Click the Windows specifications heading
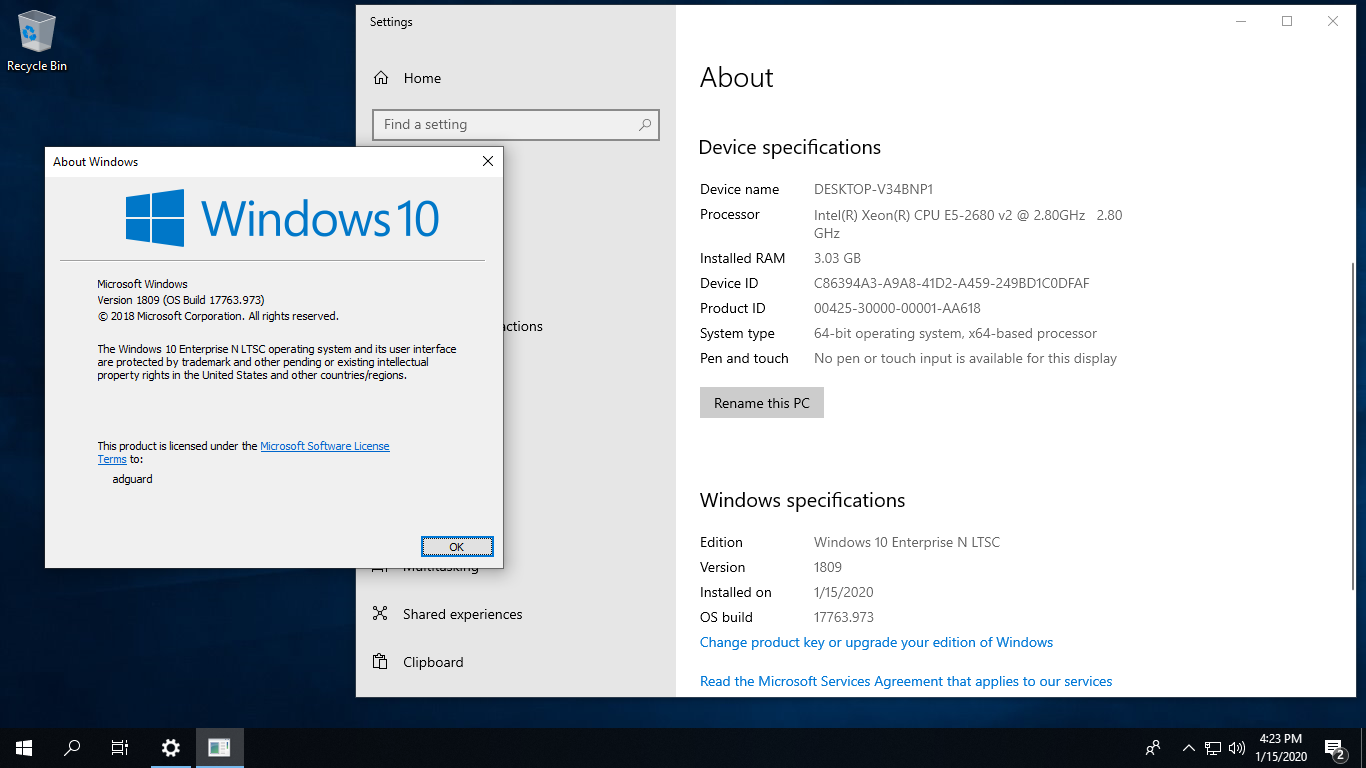1366x768 pixels. [803, 500]
